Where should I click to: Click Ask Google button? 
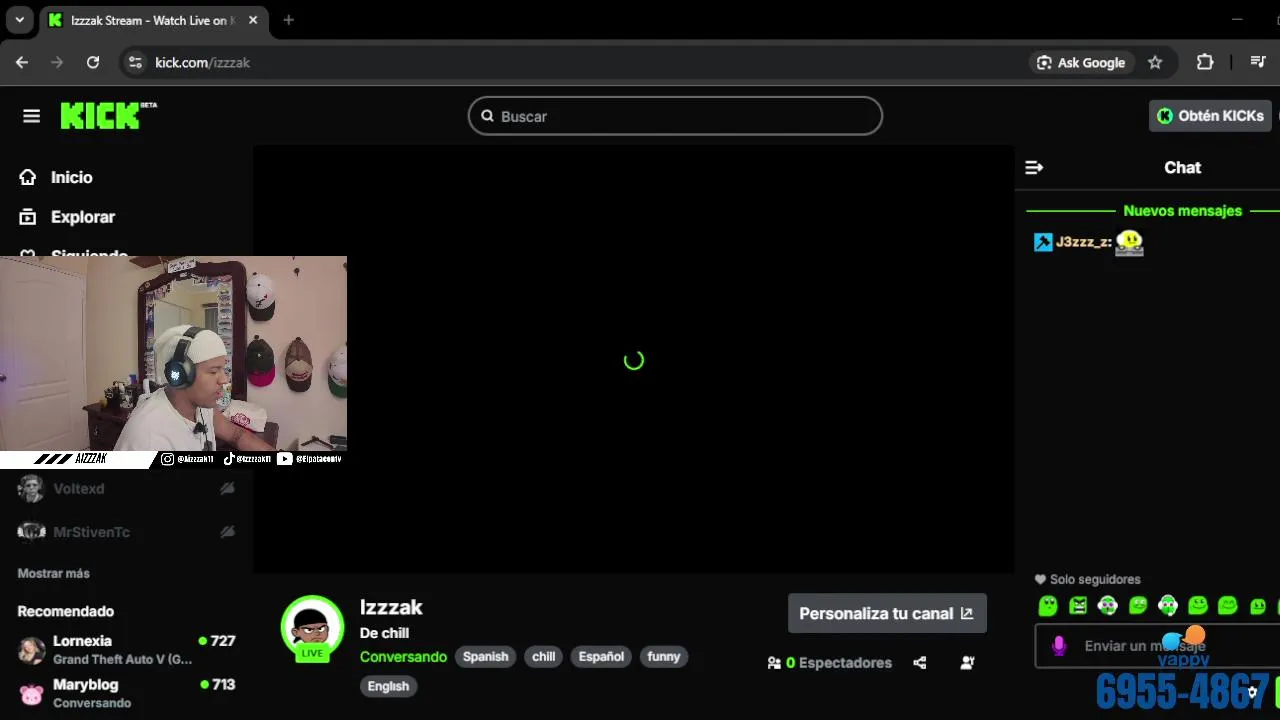(x=1082, y=62)
